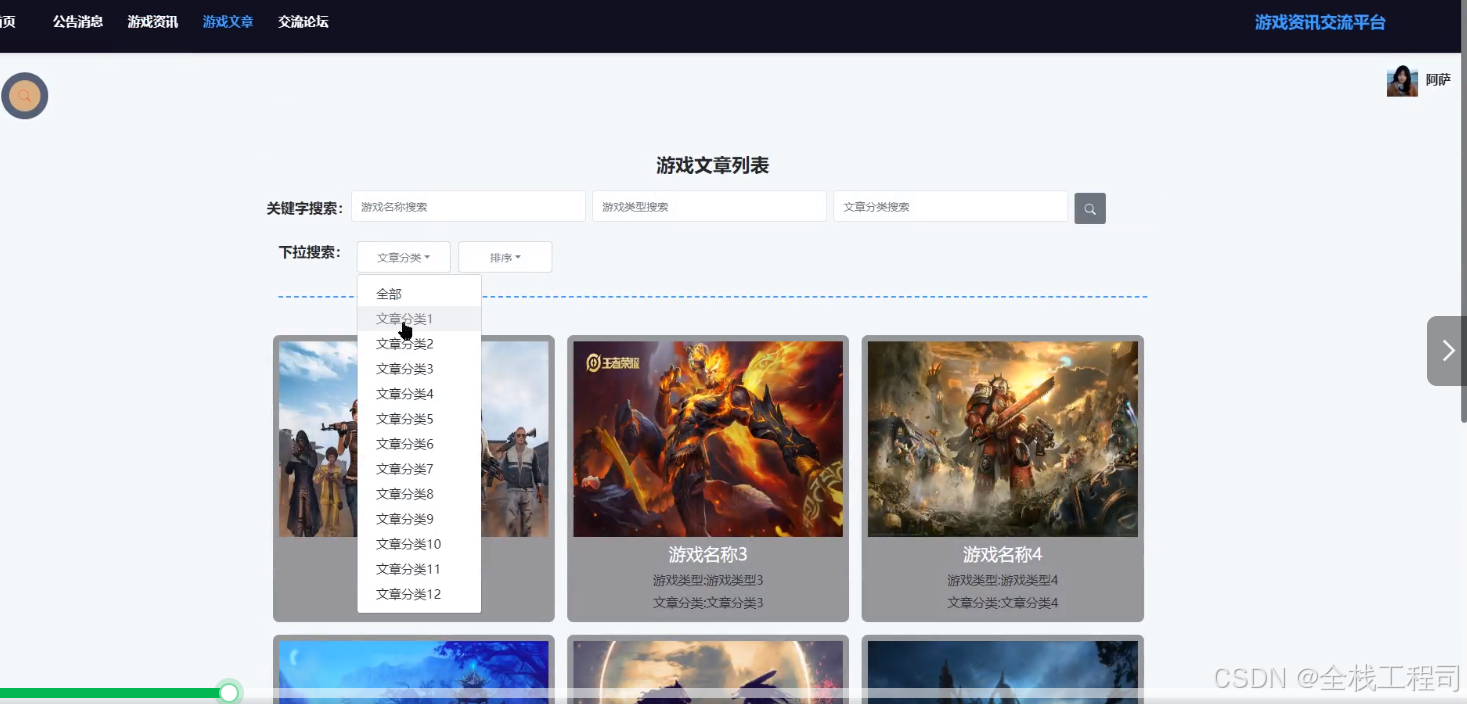Click the 游戏名称4 title

click(1003, 554)
